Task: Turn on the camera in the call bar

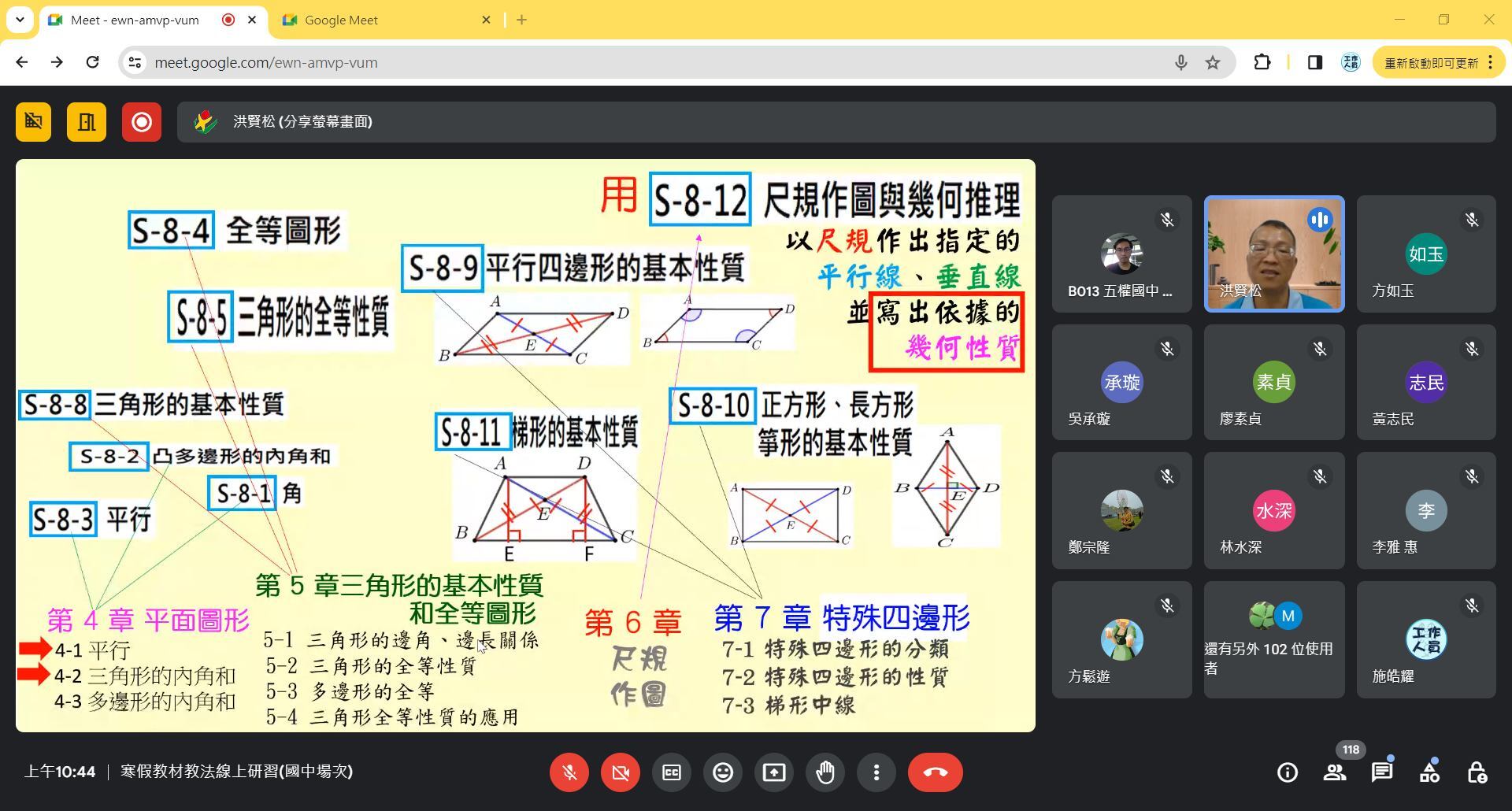Action: tap(620, 772)
